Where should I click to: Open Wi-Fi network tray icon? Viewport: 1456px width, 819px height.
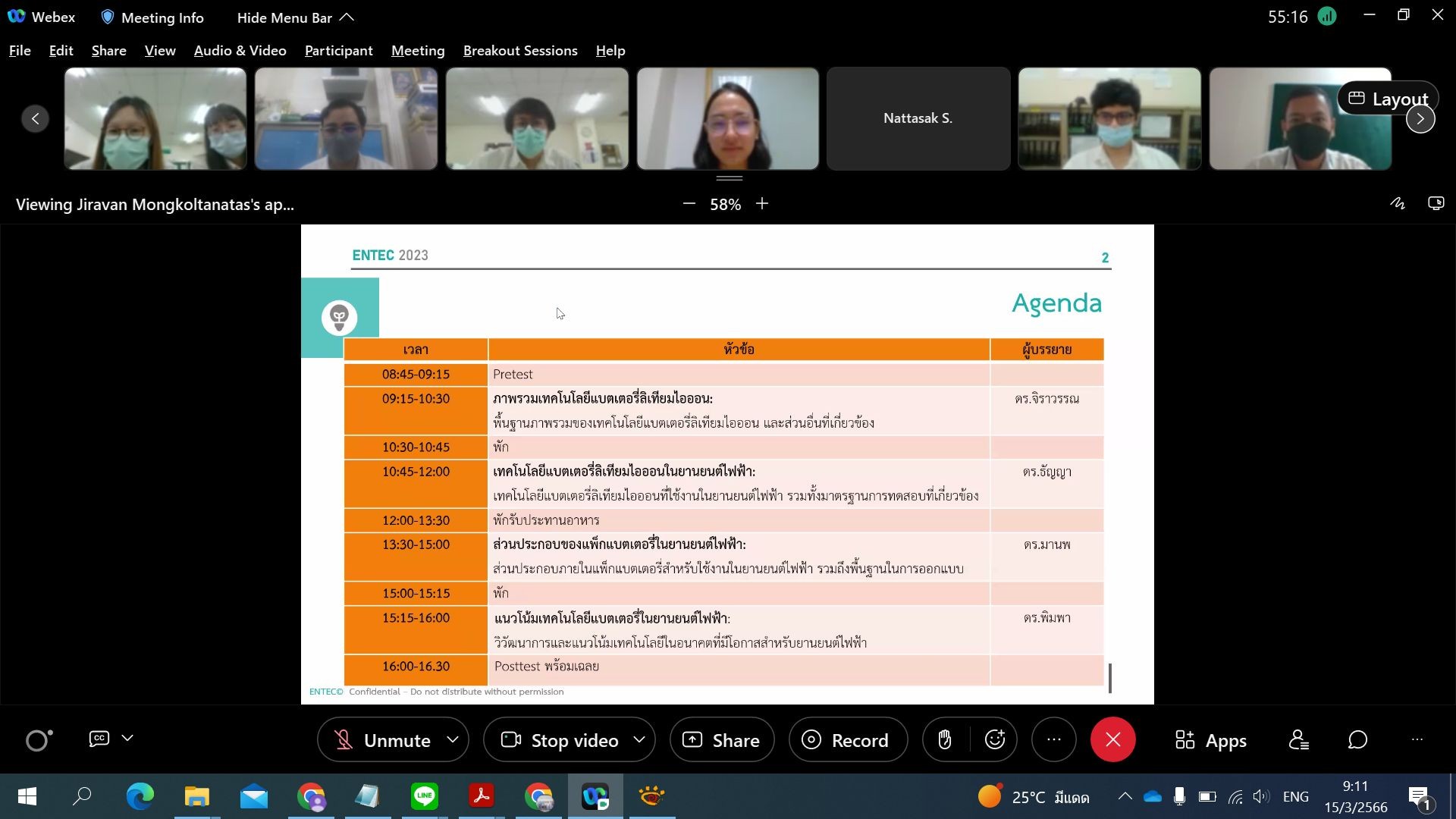[1235, 796]
